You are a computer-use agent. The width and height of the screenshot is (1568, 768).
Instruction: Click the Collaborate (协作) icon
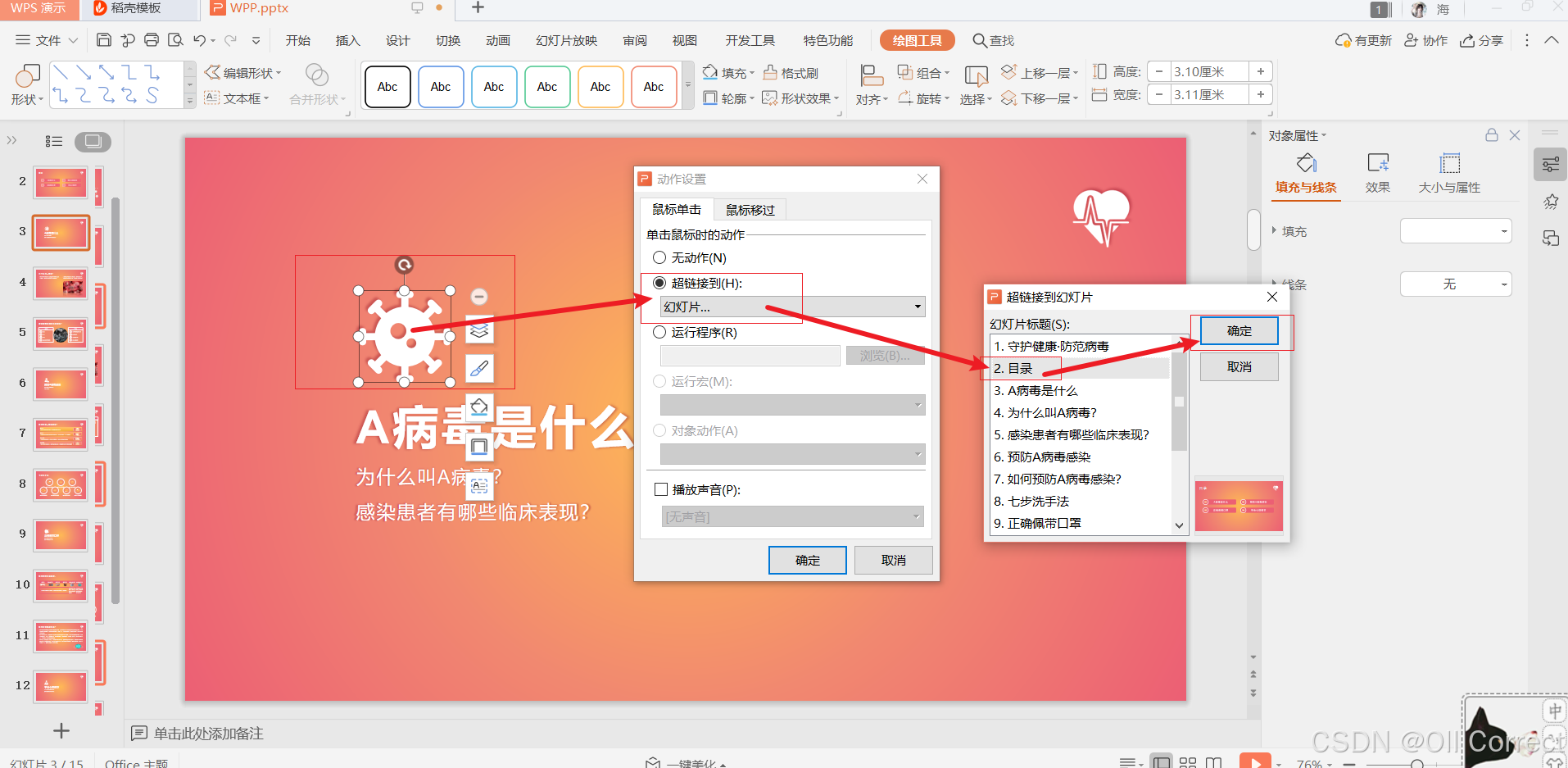point(1412,40)
